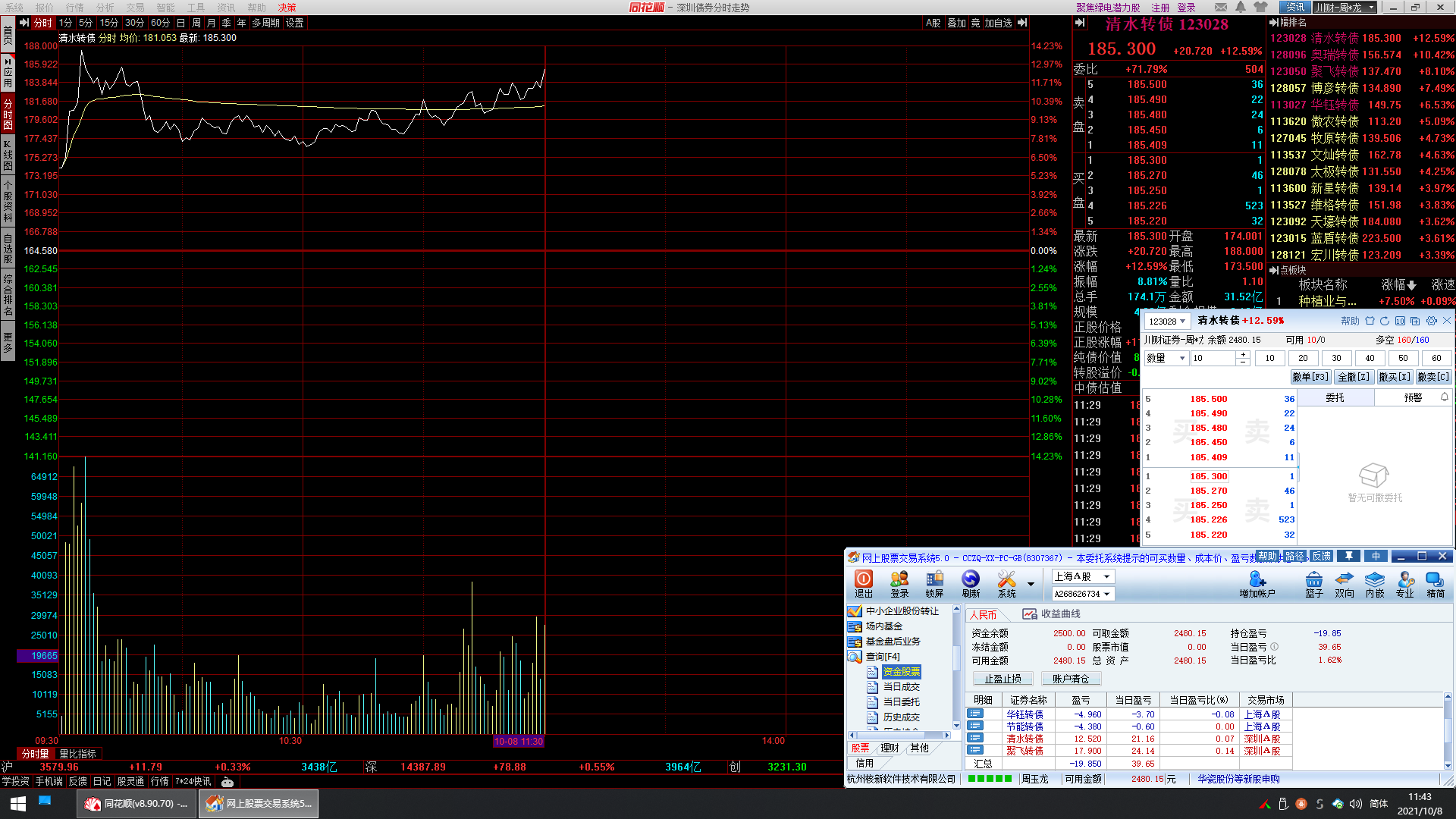The width and height of the screenshot is (1456, 819).
Task: Click the notification bell in the top bar
Action: point(1241,8)
